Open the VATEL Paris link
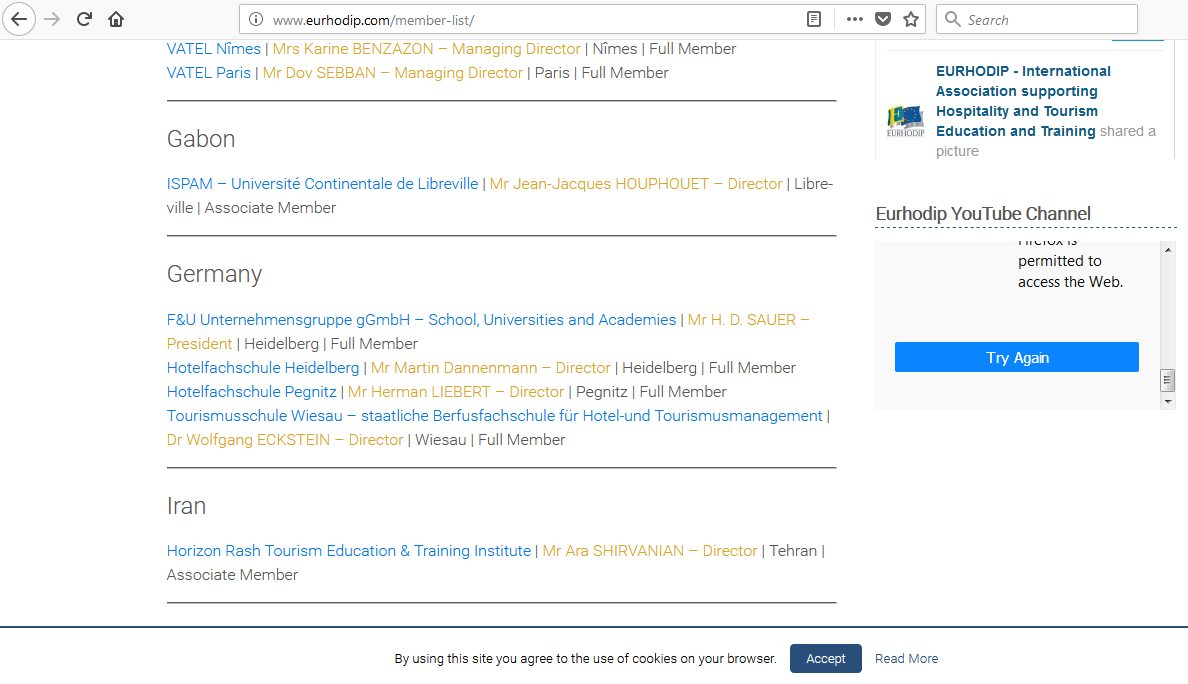The width and height of the screenshot is (1188, 684). 208,73
